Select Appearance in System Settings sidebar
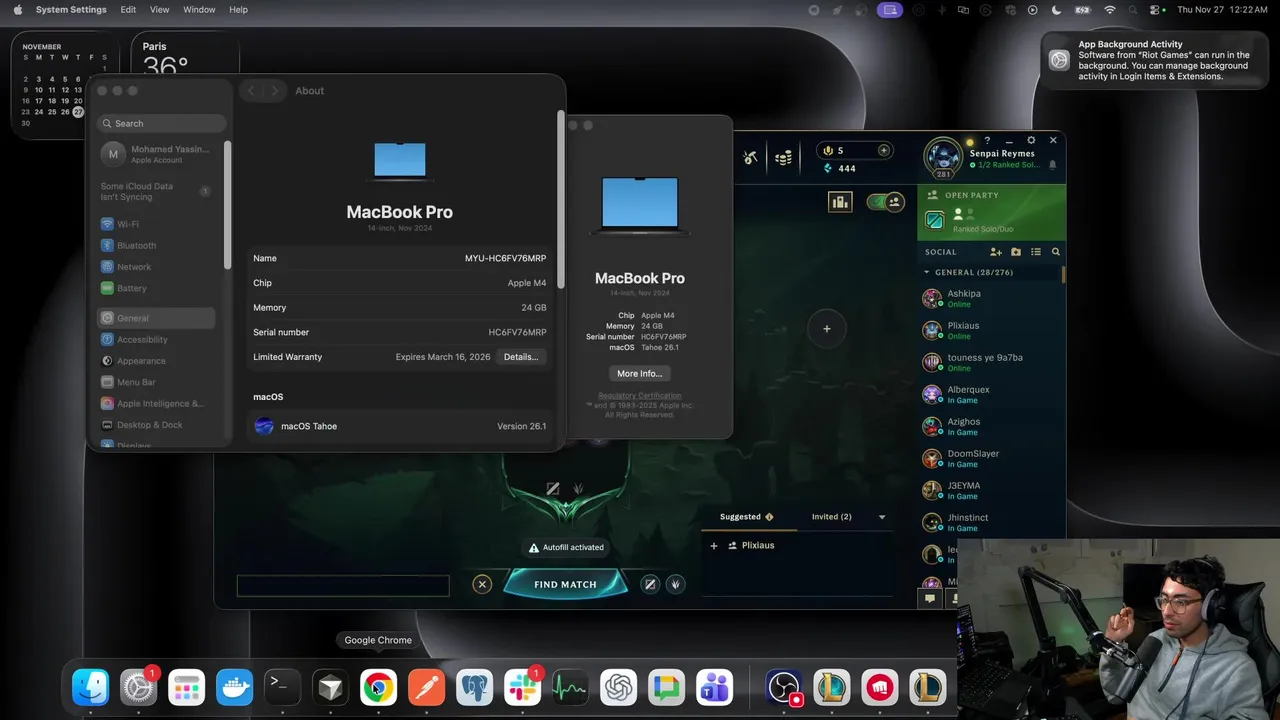This screenshot has width=1280, height=720. [157, 361]
